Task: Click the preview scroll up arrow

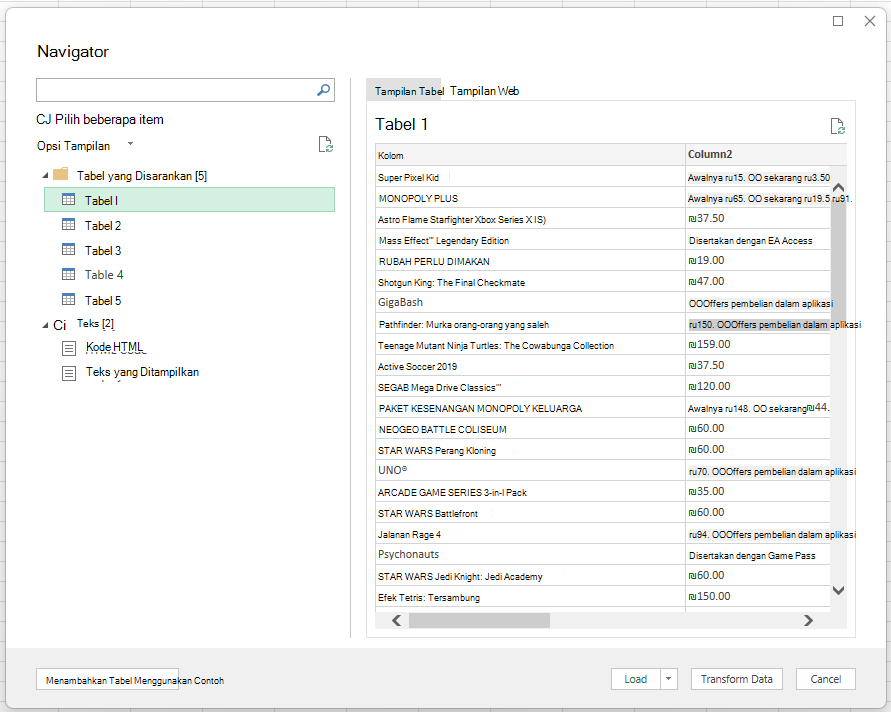Action: (838, 187)
